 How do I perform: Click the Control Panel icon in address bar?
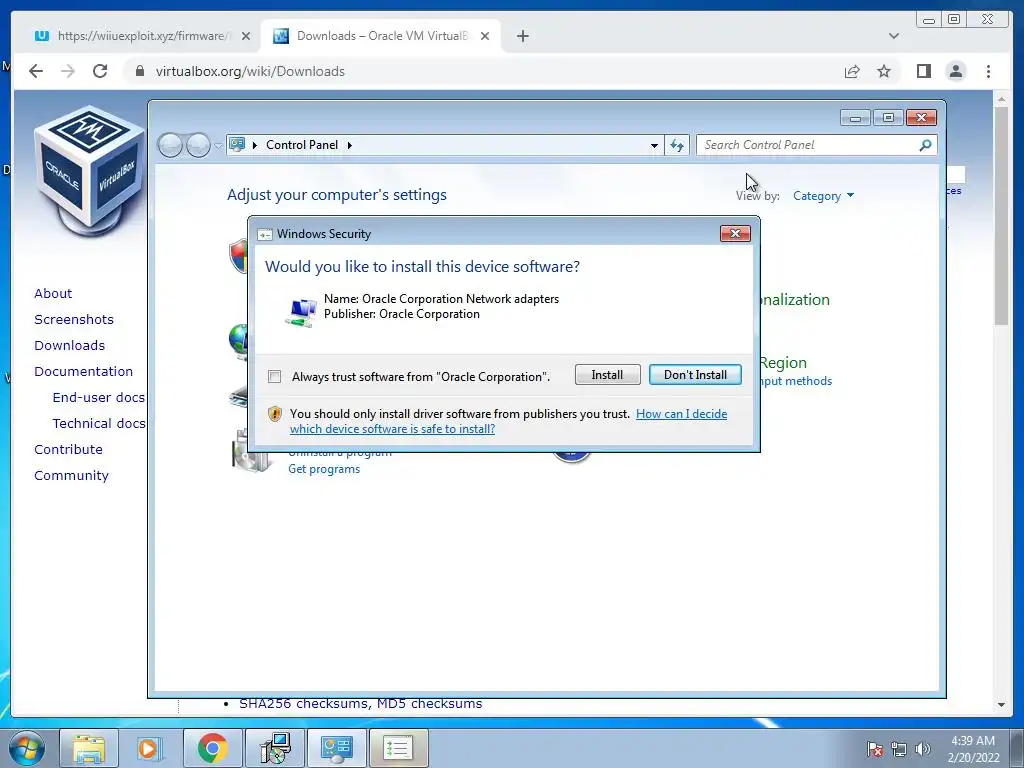(237, 144)
